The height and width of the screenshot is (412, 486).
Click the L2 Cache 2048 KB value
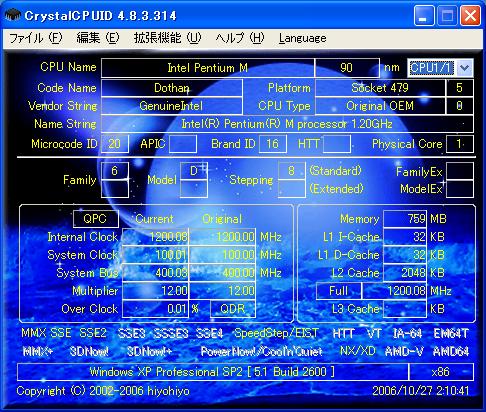coord(405,273)
